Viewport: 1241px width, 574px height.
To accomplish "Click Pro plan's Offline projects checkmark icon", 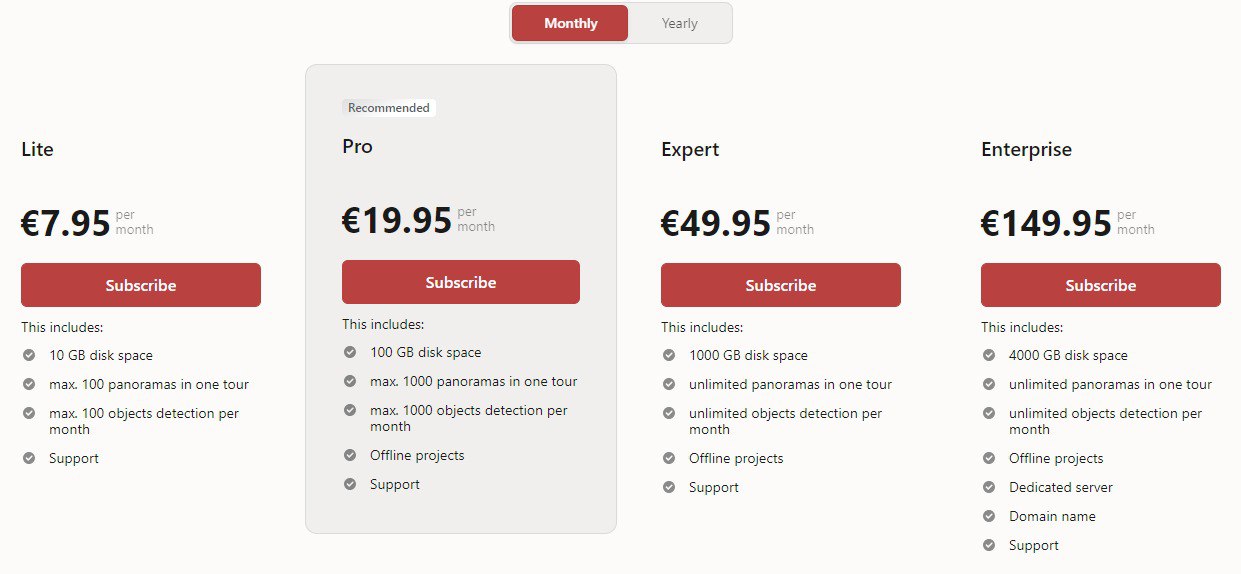I will tap(350, 455).
